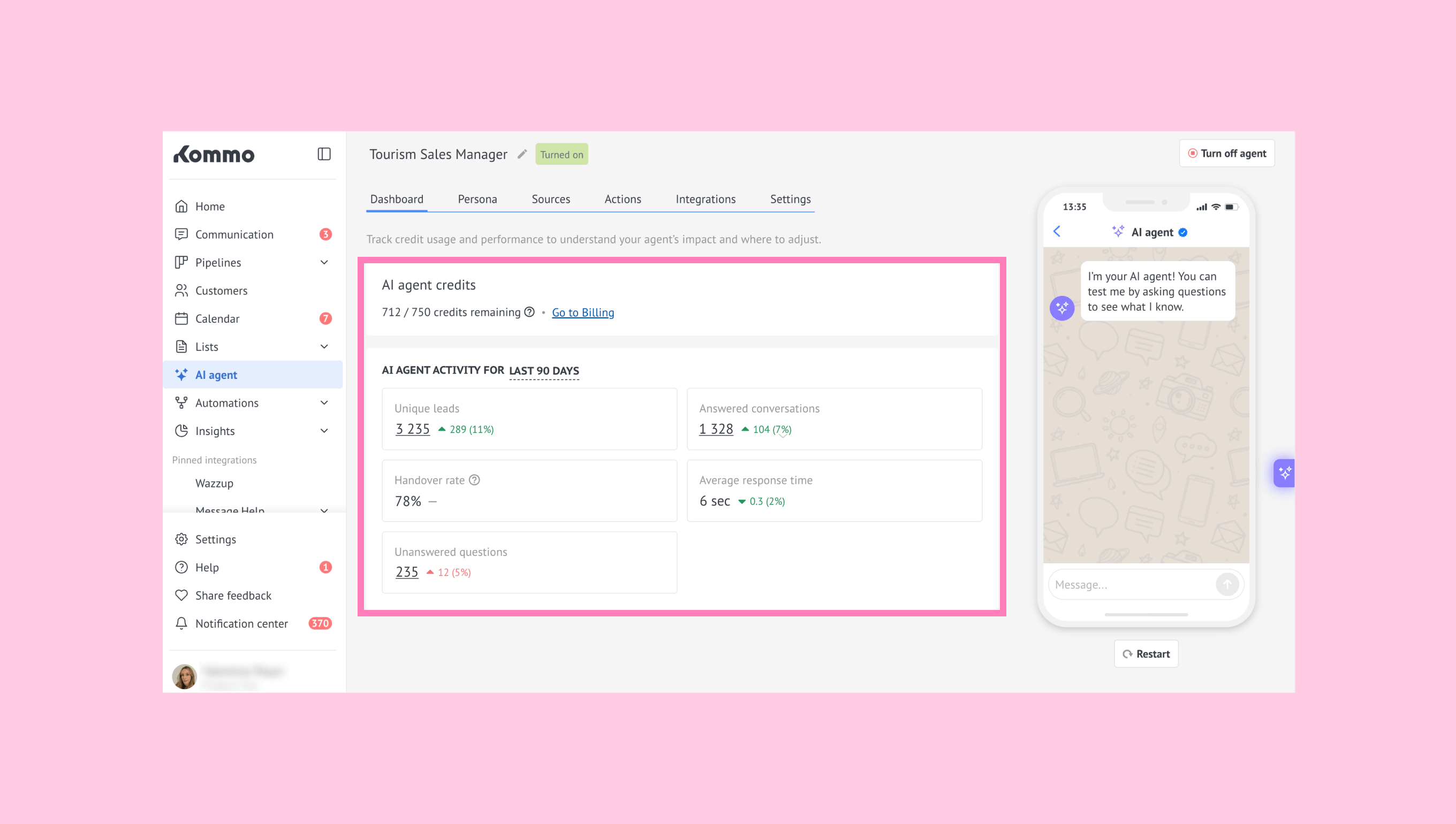Image resolution: width=1456 pixels, height=824 pixels.
Task: Expand the Automations submenu
Action: [324, 403]
